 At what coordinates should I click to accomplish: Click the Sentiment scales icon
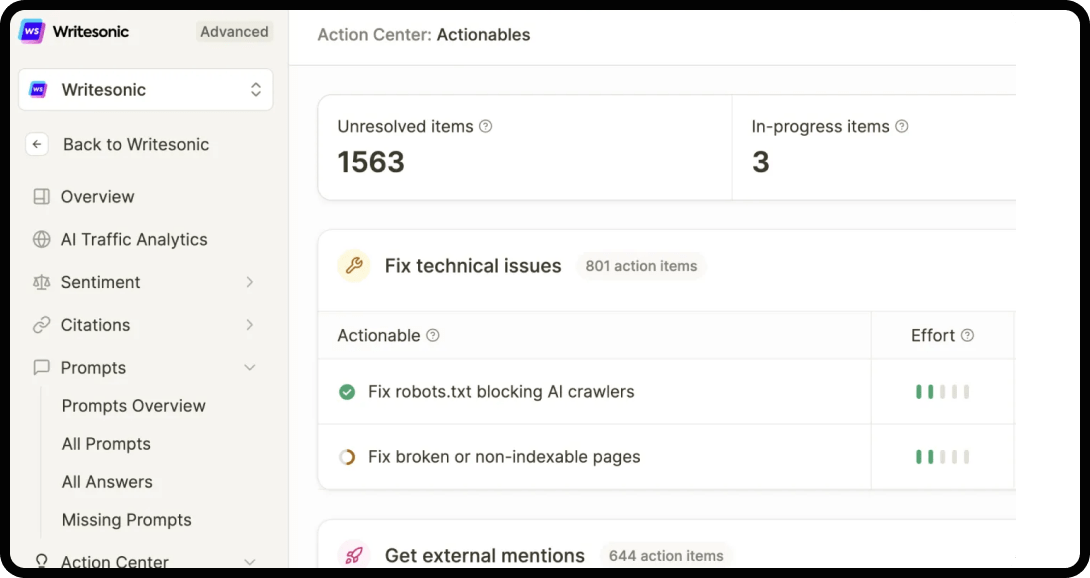coord(41,282)
